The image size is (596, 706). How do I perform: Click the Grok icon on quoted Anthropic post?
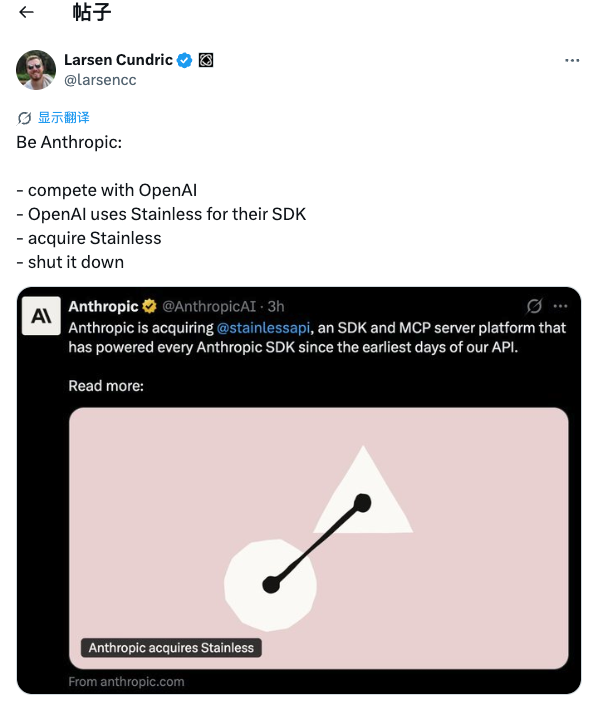click(x=534, y=306)
